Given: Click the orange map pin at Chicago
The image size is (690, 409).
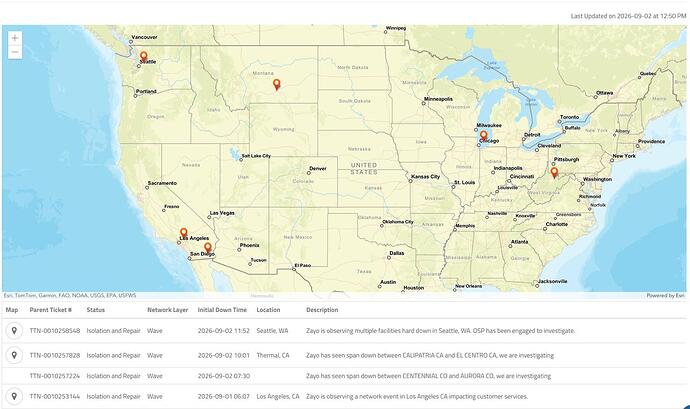Looking at the screenshot, I should [483, 136].
